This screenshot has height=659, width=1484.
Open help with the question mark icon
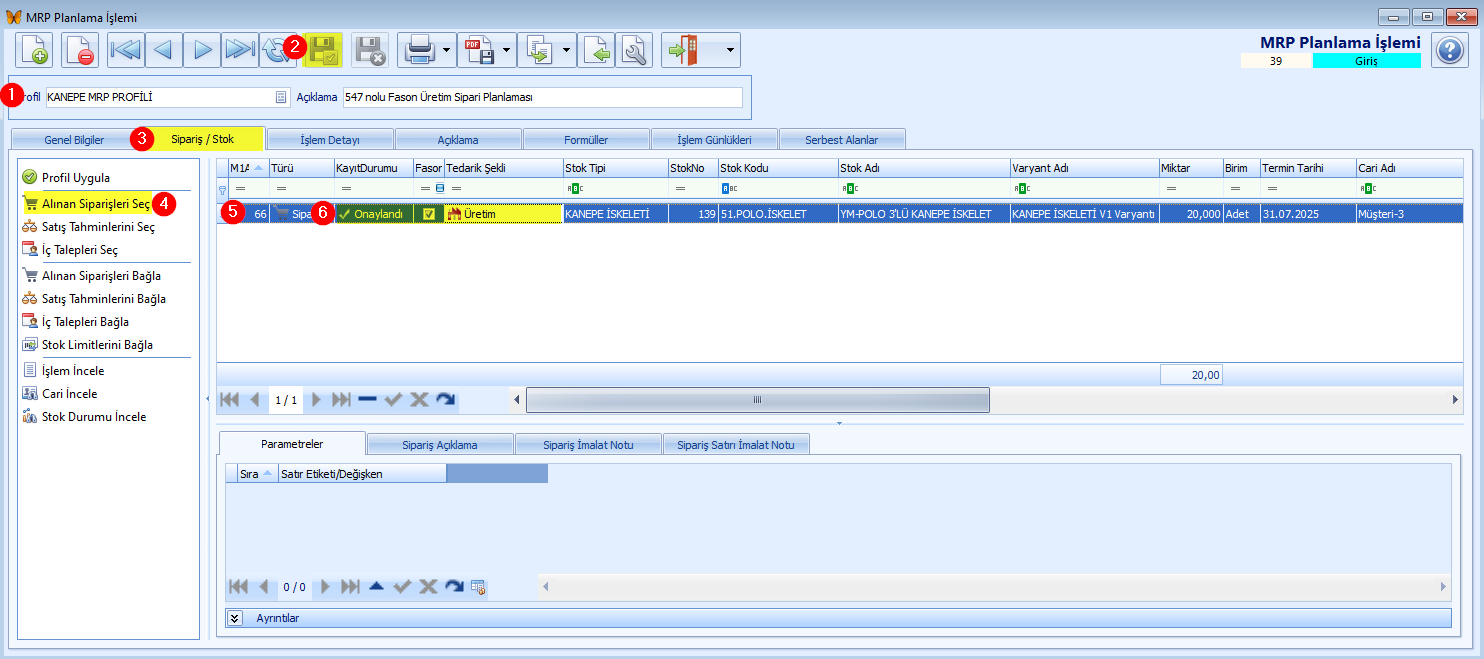1449,49
